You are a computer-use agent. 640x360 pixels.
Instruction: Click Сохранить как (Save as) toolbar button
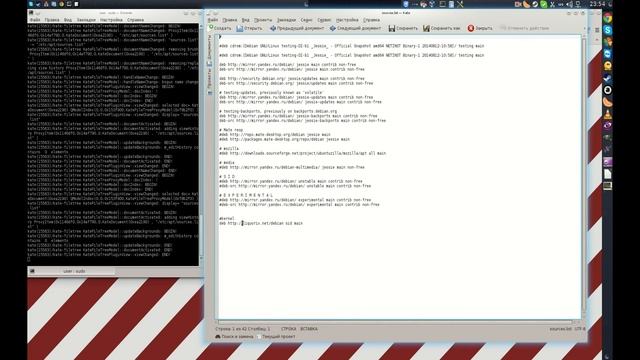tap(441, 28)
